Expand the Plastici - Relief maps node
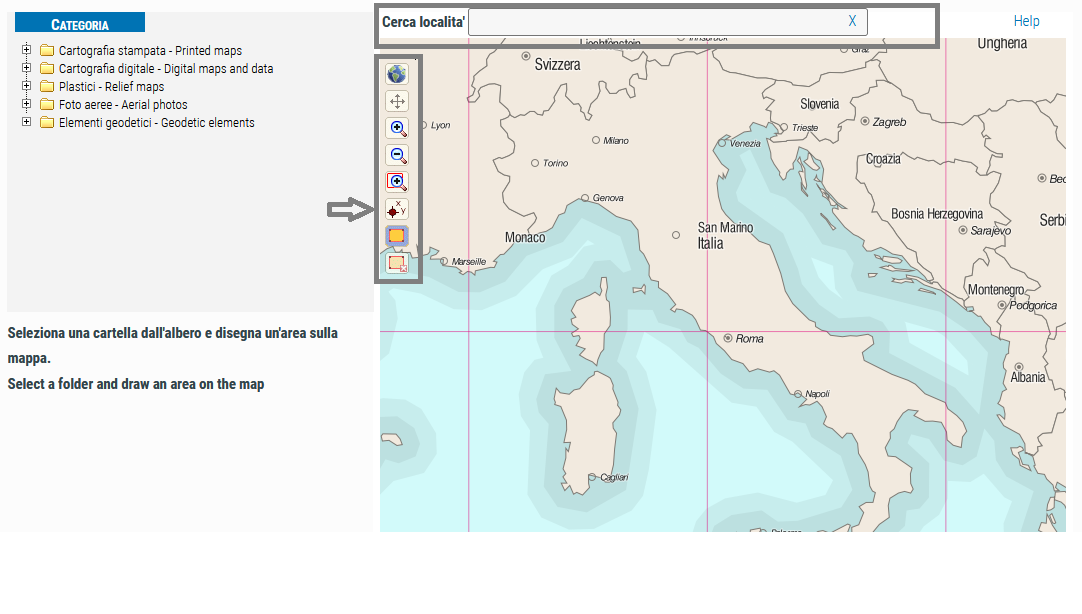 pos(27,86)
